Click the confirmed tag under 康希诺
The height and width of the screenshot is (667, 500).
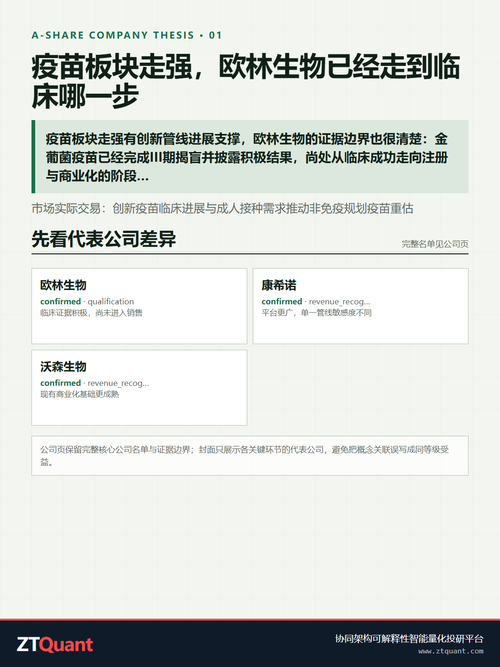point(282,301)
